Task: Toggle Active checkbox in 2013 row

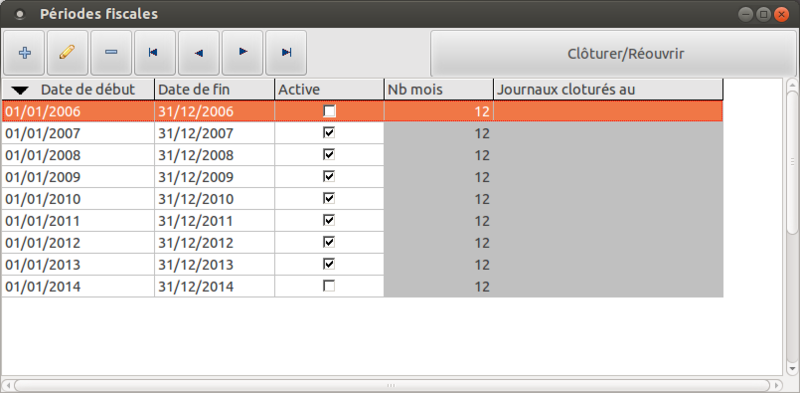Action: 330,264
